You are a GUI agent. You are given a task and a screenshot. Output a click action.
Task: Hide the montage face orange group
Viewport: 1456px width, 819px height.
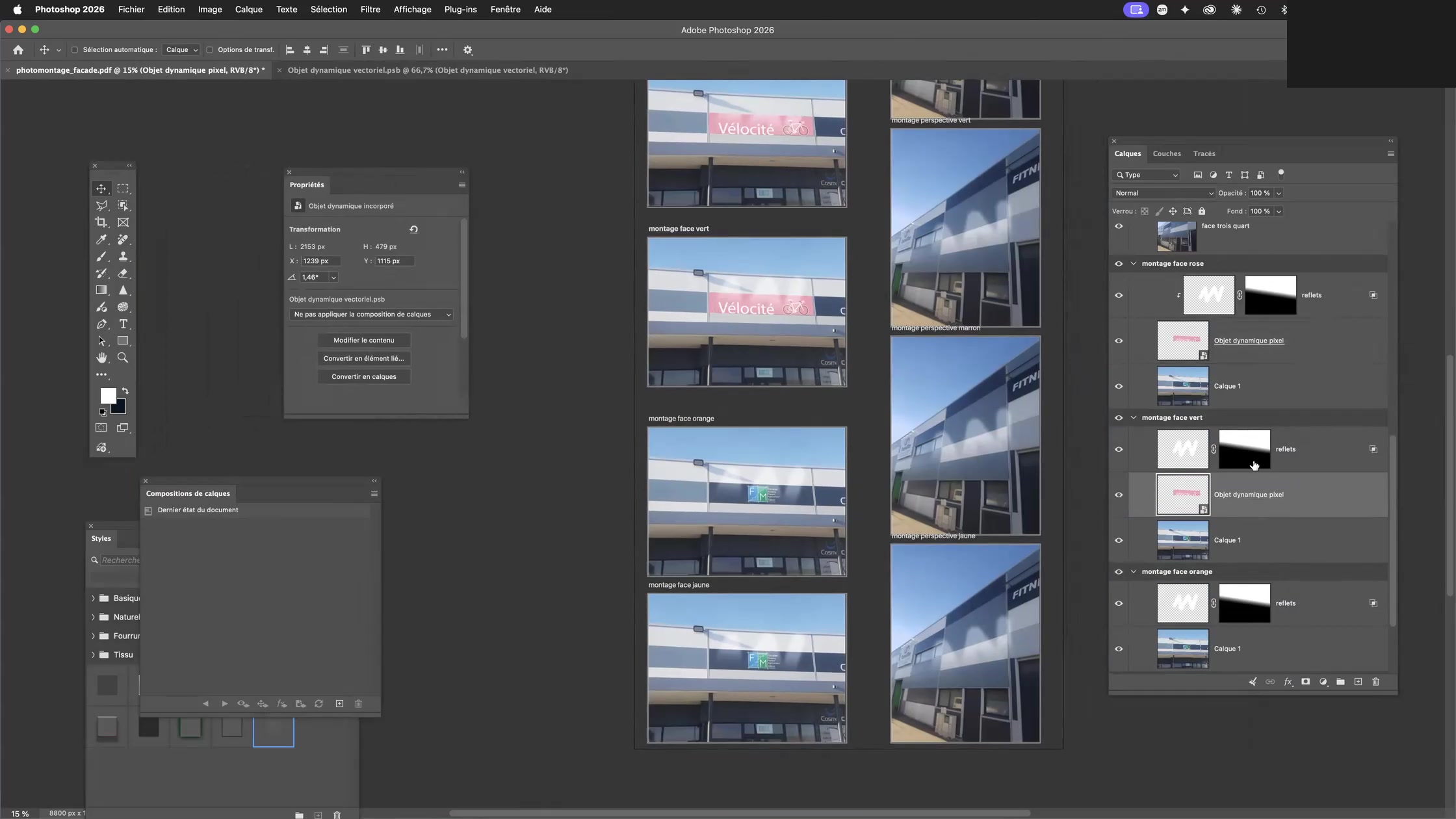[1119, 572]
